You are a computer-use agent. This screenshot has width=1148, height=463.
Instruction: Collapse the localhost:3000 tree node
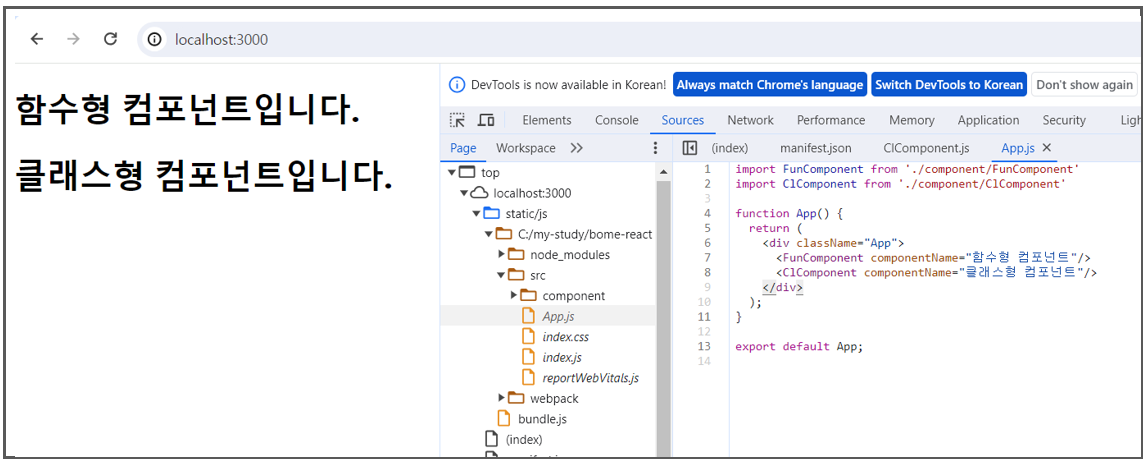tap(463, 193)
